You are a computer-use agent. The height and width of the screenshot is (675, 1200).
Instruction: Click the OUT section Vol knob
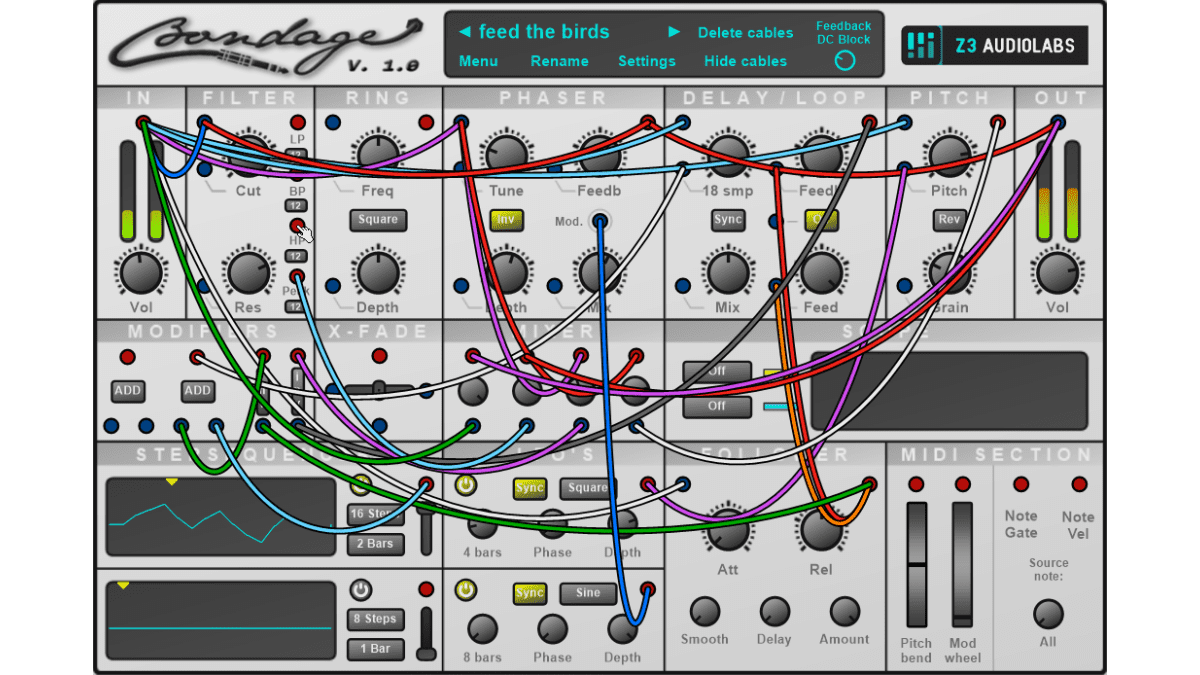pos(1057,272)
